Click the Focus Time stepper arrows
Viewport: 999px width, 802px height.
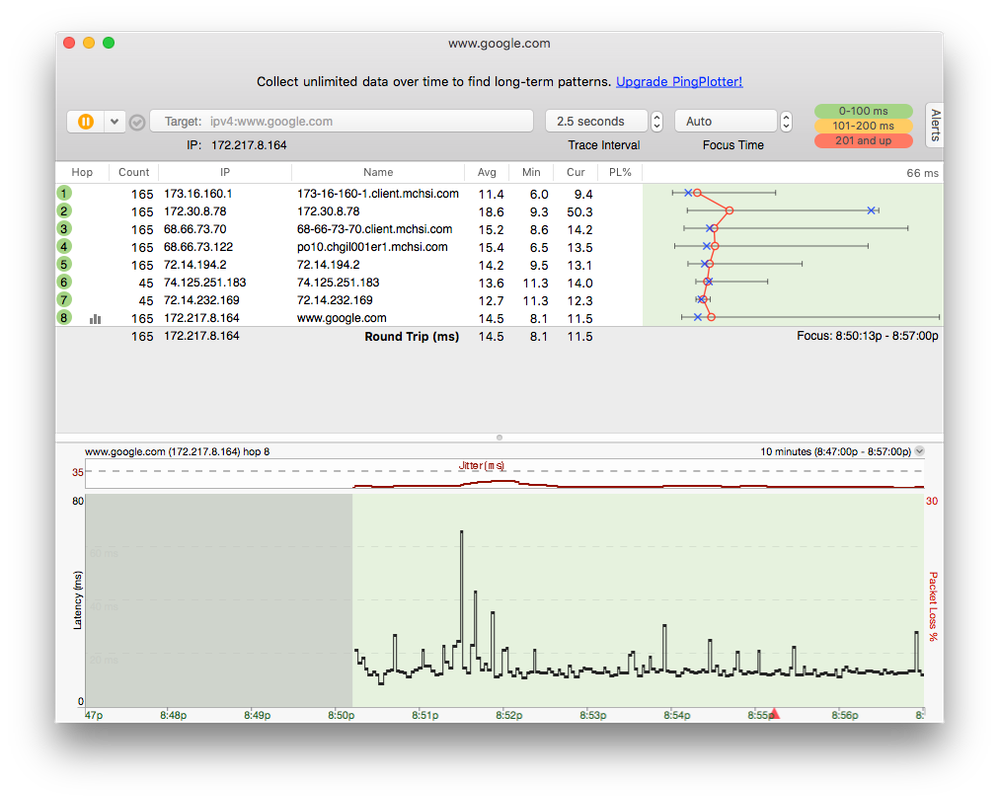pyautogui.click(x=786, y=121)
